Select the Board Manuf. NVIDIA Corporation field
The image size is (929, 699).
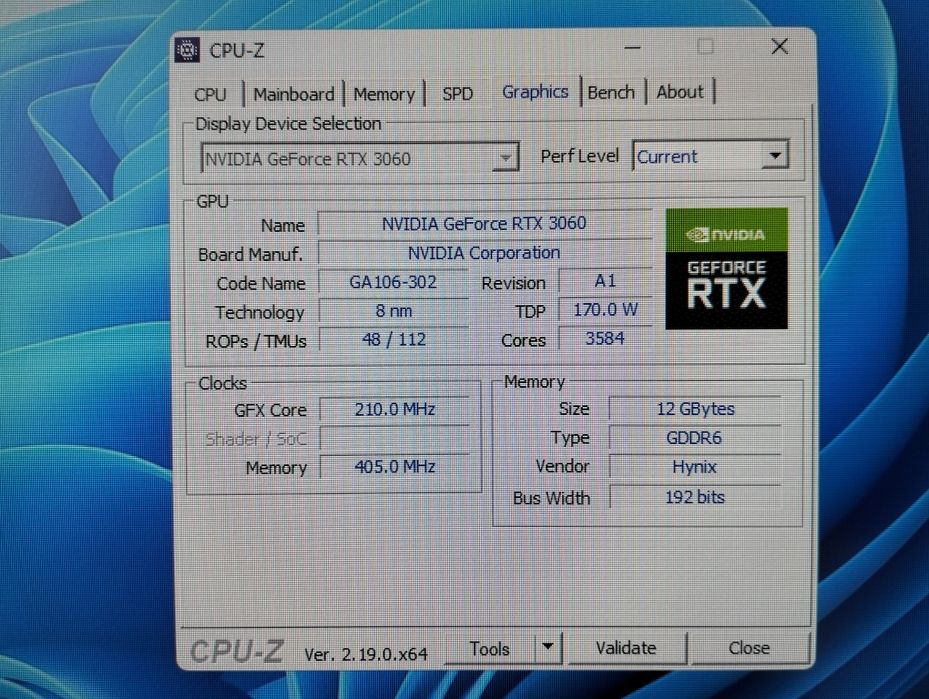[485, 253]
